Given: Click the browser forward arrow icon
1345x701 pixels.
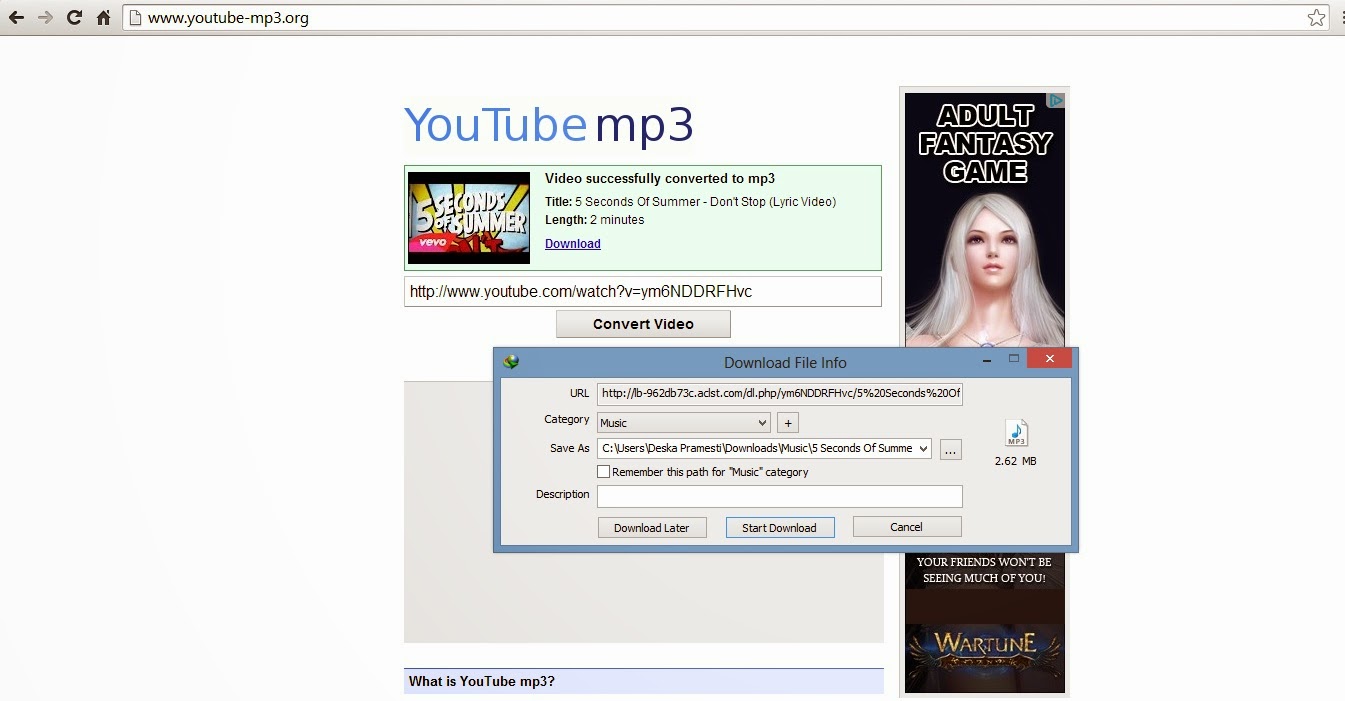Looking at the screenshot, I should (45, 17).
